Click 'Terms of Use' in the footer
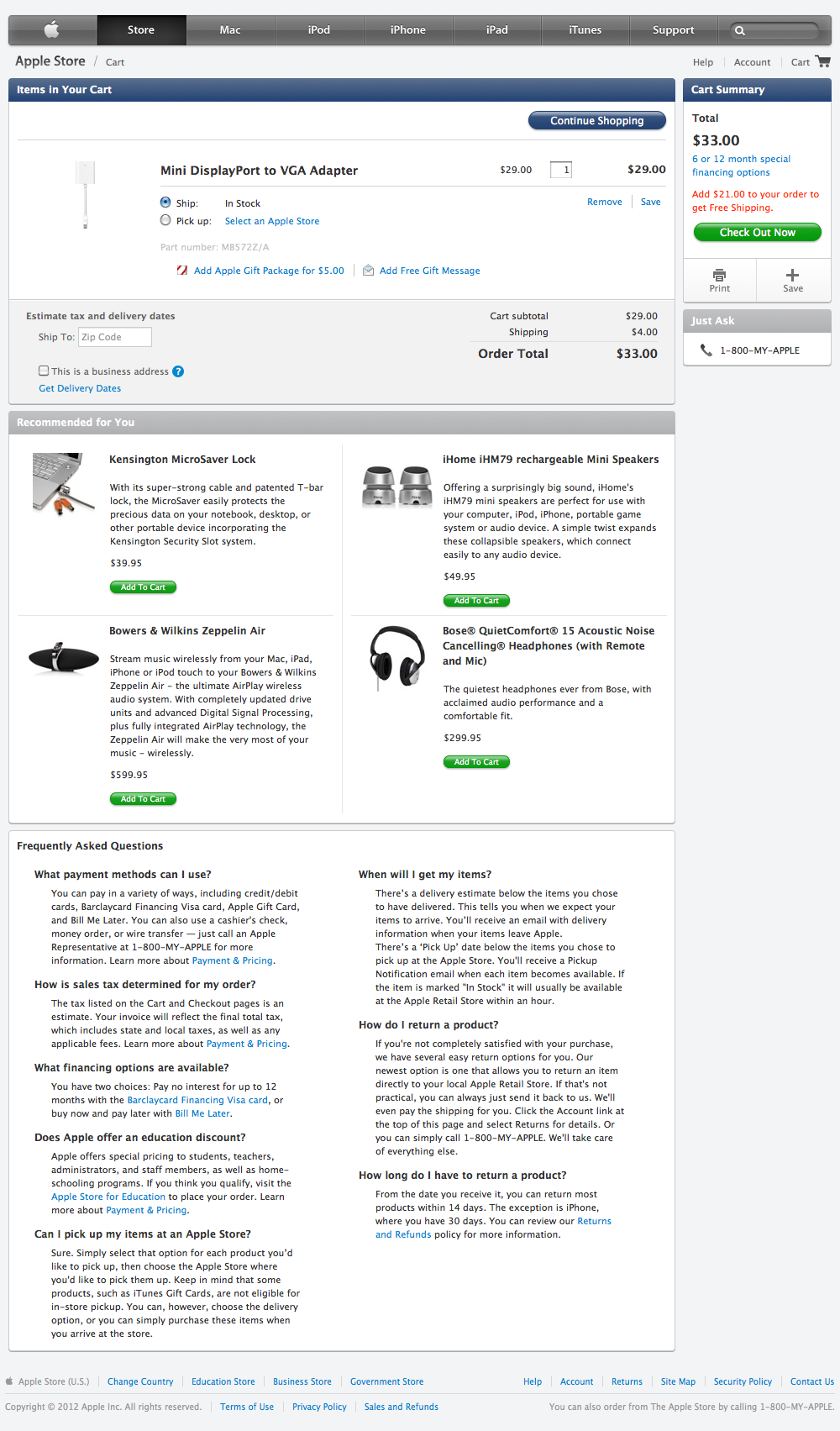 [x=247, y=1407]
